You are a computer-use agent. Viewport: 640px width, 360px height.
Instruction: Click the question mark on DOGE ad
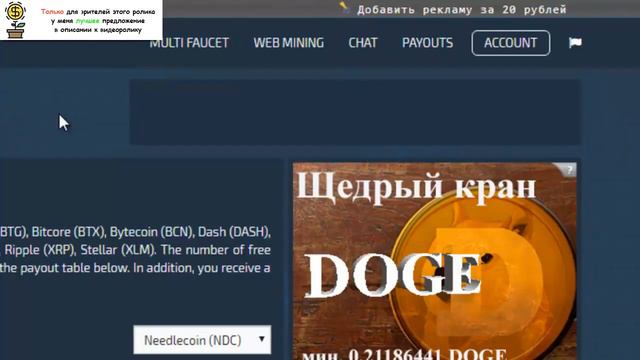click(570, 170)
